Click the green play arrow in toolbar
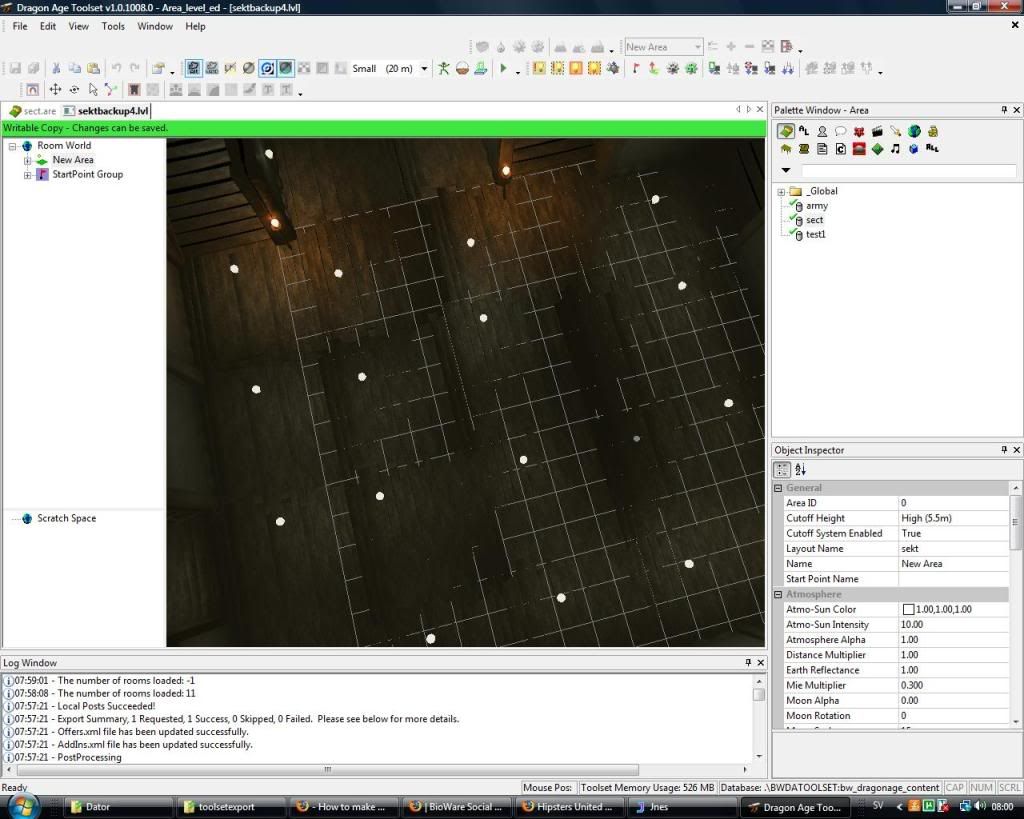This screenshot has width=1024, height=819. tap(503, 69)
